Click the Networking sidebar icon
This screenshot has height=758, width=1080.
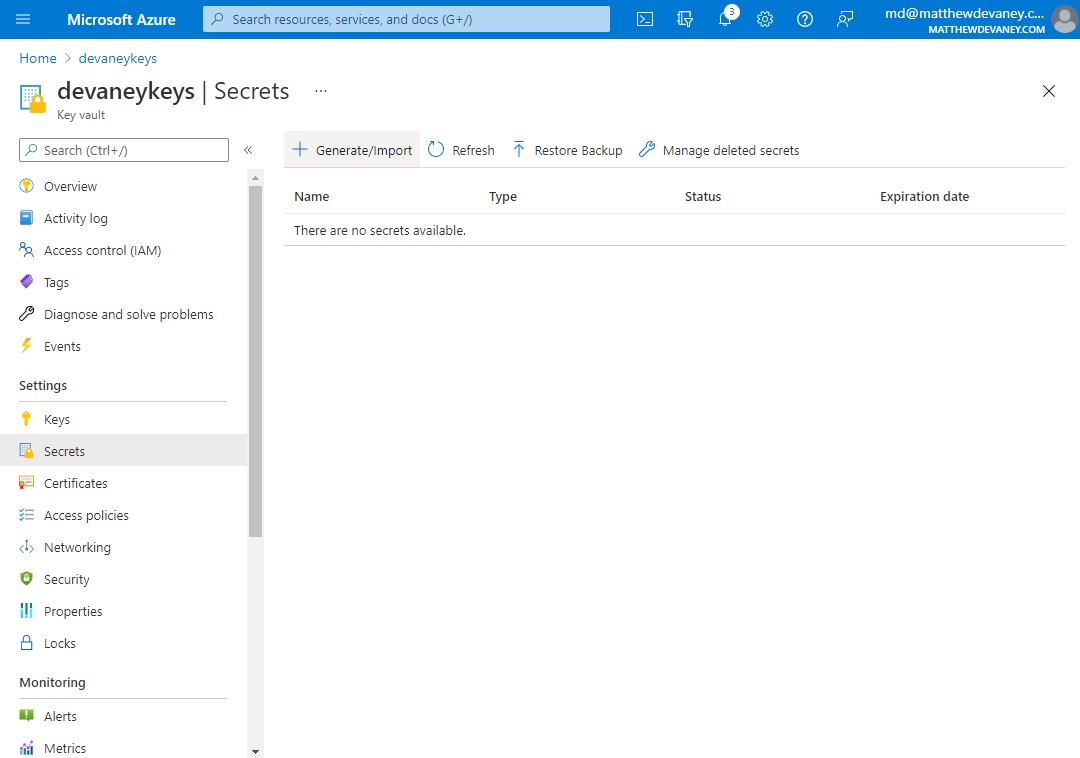click(27, 547)
